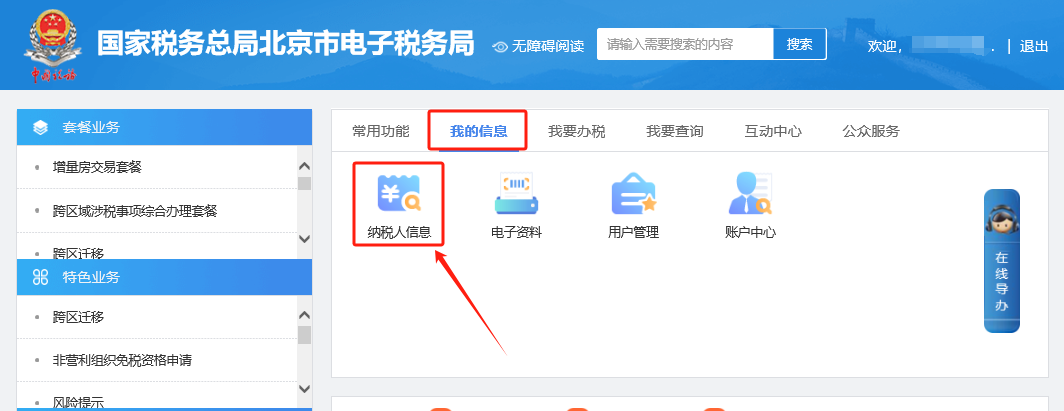Viewport: 1064px width, 411px height.
Task: Click the 退出 logout link
Action: pyautogui.click(x=1034, y=46)
